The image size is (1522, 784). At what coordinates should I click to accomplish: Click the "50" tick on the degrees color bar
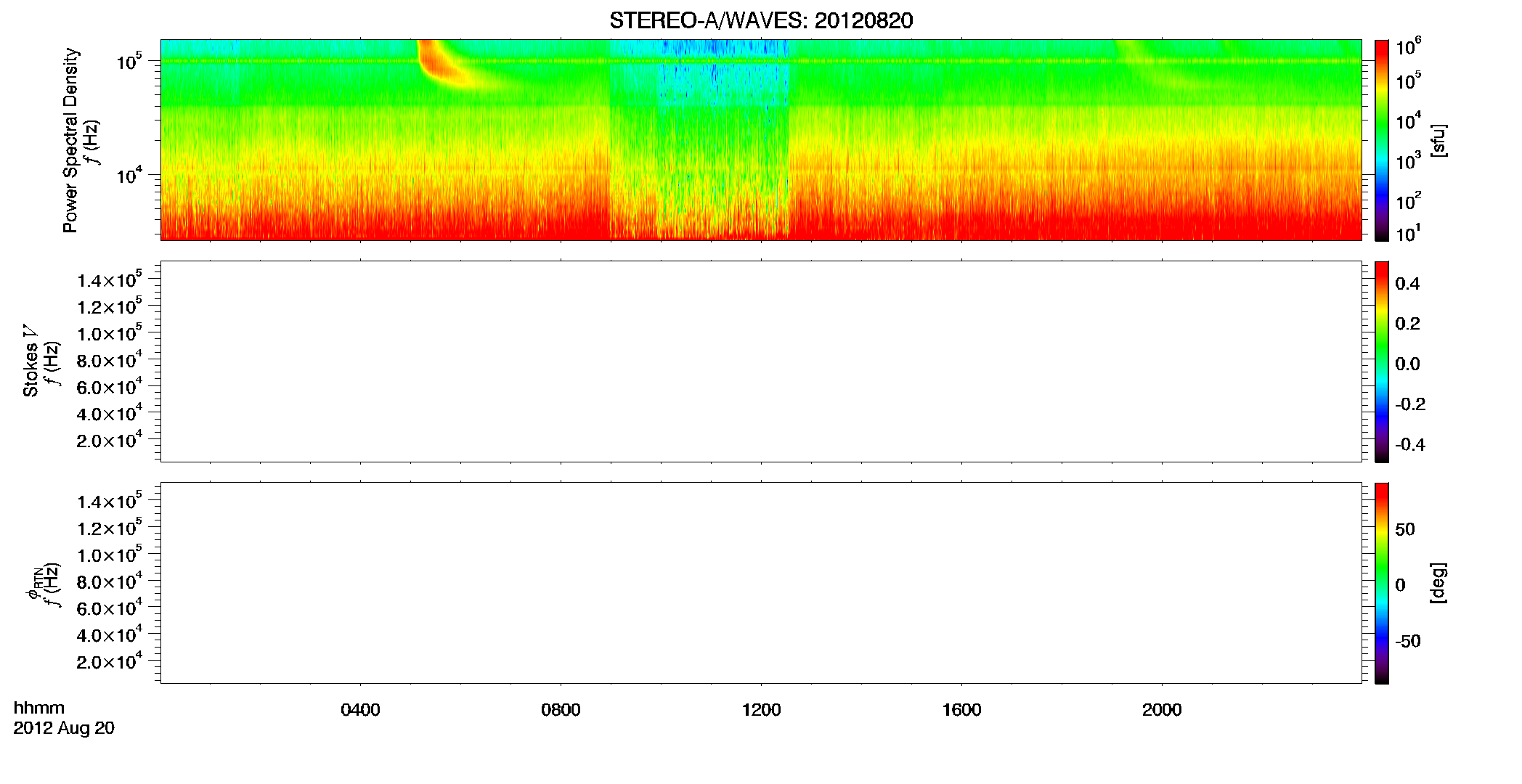(1405, 529)
